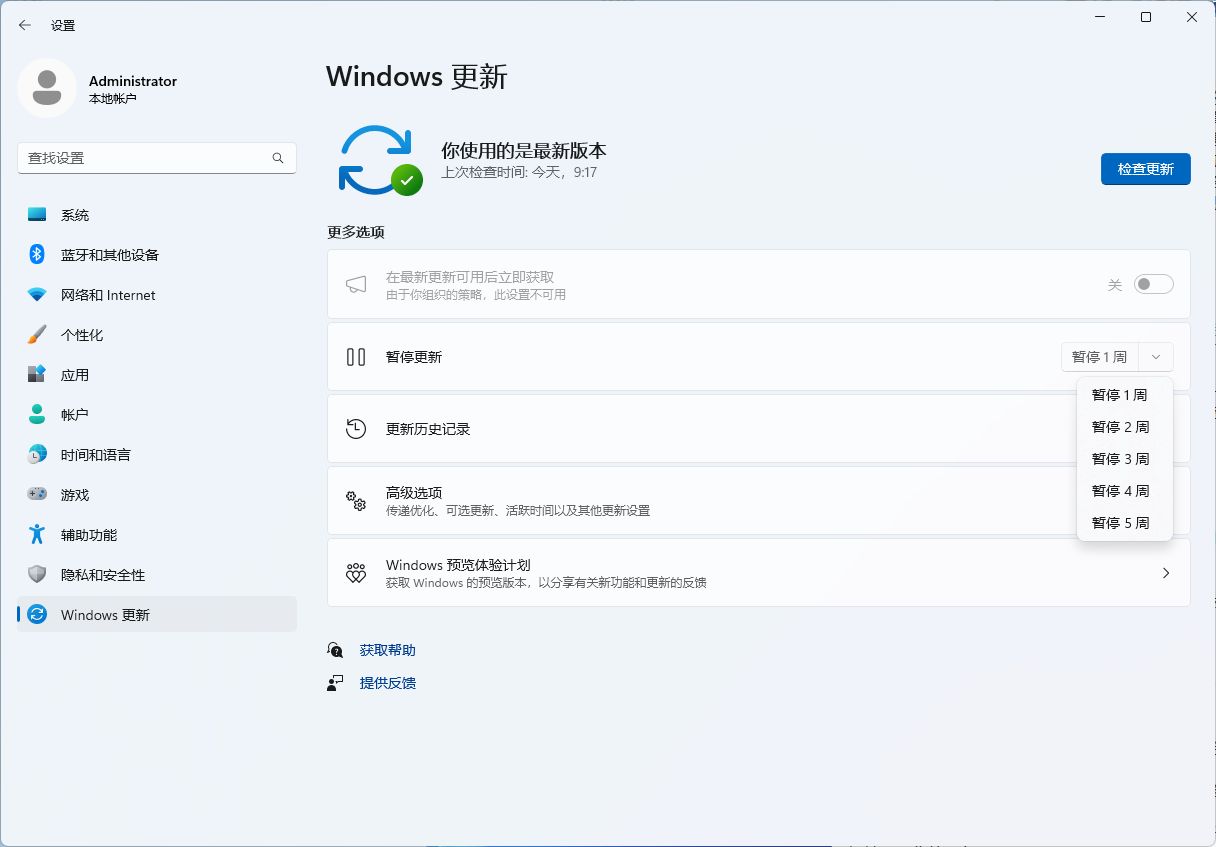Viewport: 1216px width, 847px height.
Task: Click the Administrator account name
Action: point(133,81)
